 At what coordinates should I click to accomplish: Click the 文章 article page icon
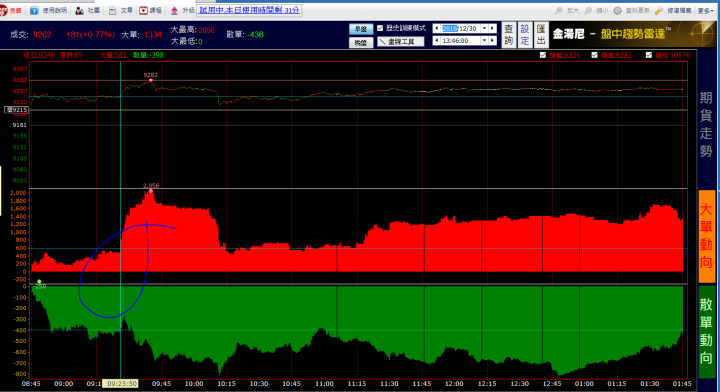tap(112, 10)
